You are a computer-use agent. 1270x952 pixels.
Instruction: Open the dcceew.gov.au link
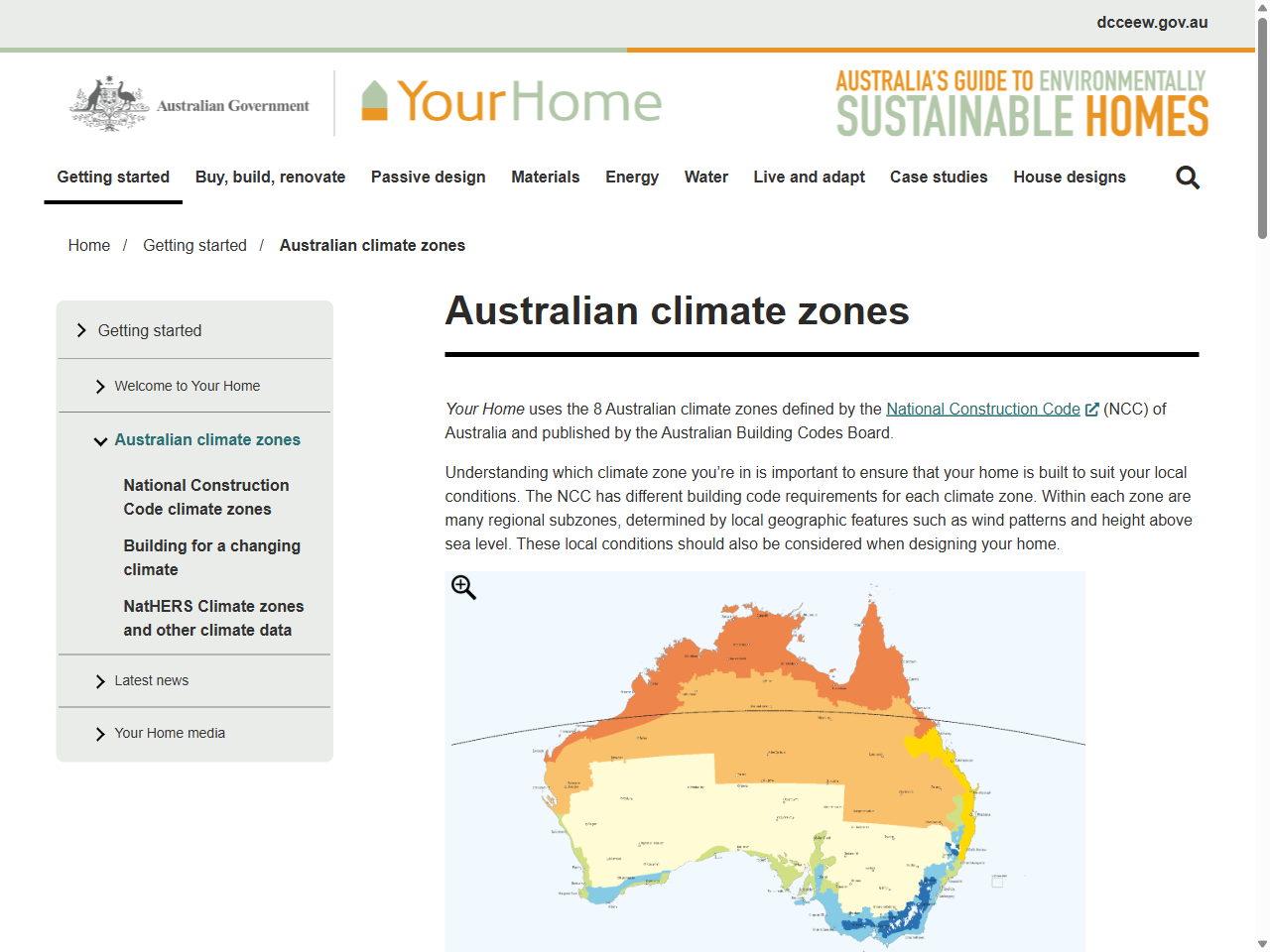click(1152, 22)
